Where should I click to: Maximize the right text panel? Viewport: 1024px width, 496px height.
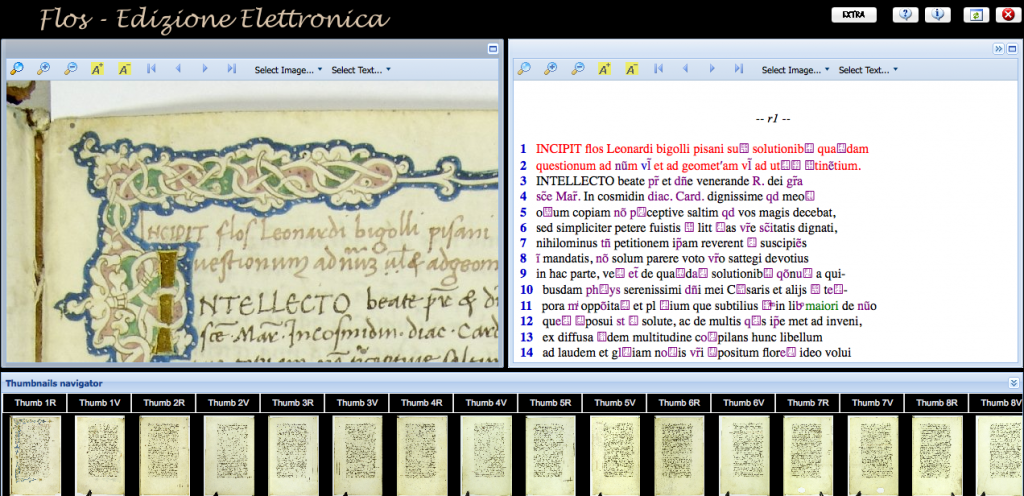[1012, 48]
